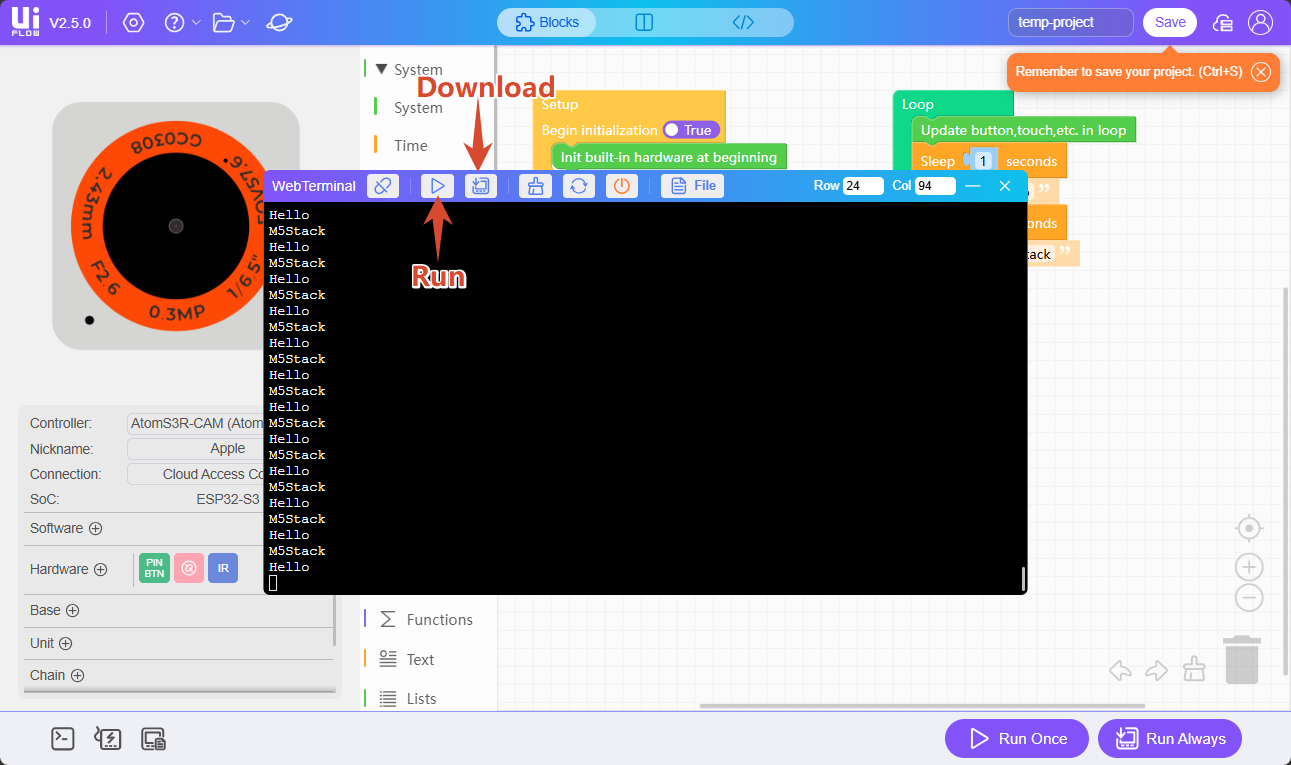
Task: Click the Run Always button
Action: point(1170,739)
